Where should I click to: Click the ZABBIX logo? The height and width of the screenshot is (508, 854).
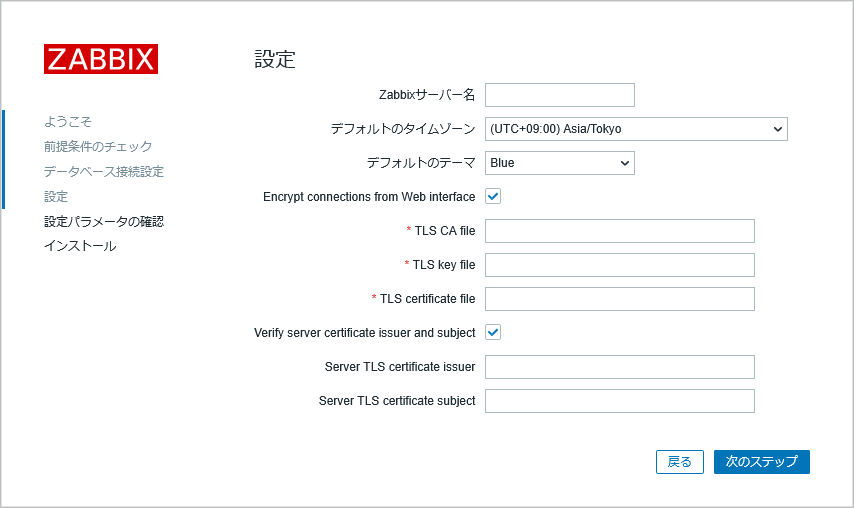(x=101, y=59)
